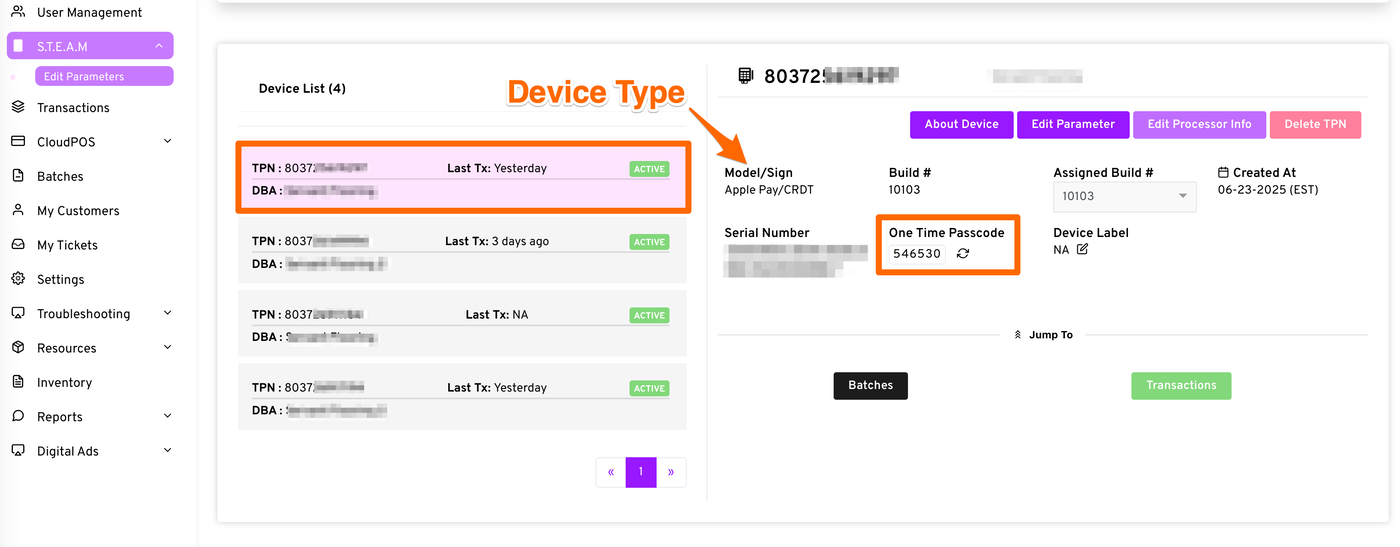Image resolution: width=1400 pixels, height=547 pixels.
Task: Click the Batches sidebar icon
Action: click(x=18, y=176)
